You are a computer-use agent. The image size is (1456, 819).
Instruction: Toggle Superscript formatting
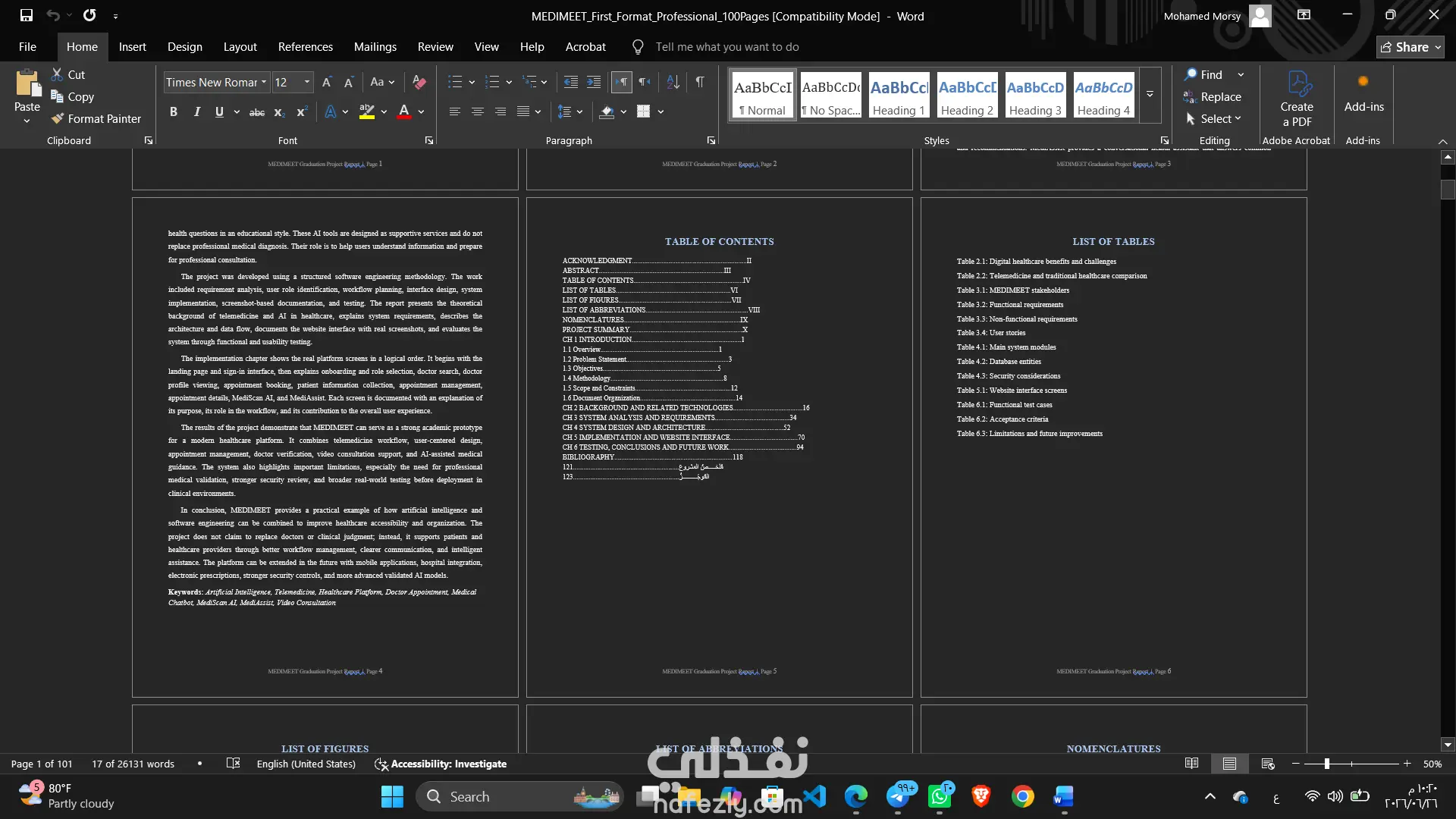302,112
